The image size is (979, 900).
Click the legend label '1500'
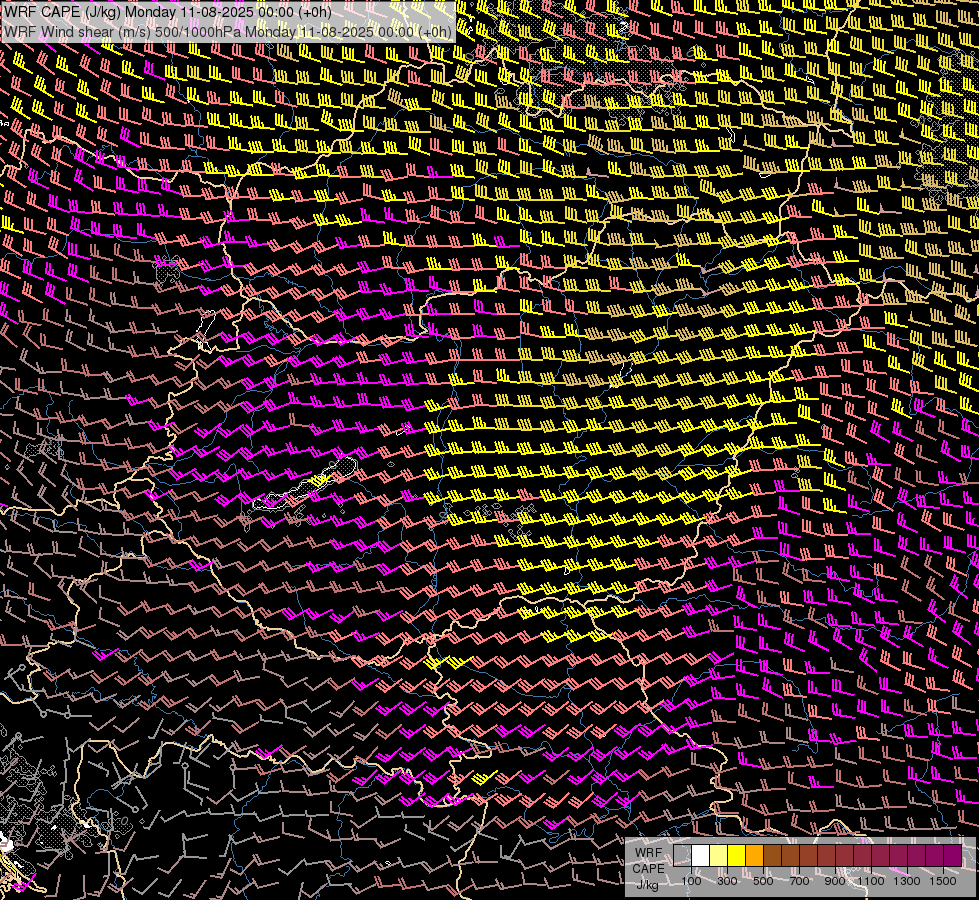(x=943, y=881)
